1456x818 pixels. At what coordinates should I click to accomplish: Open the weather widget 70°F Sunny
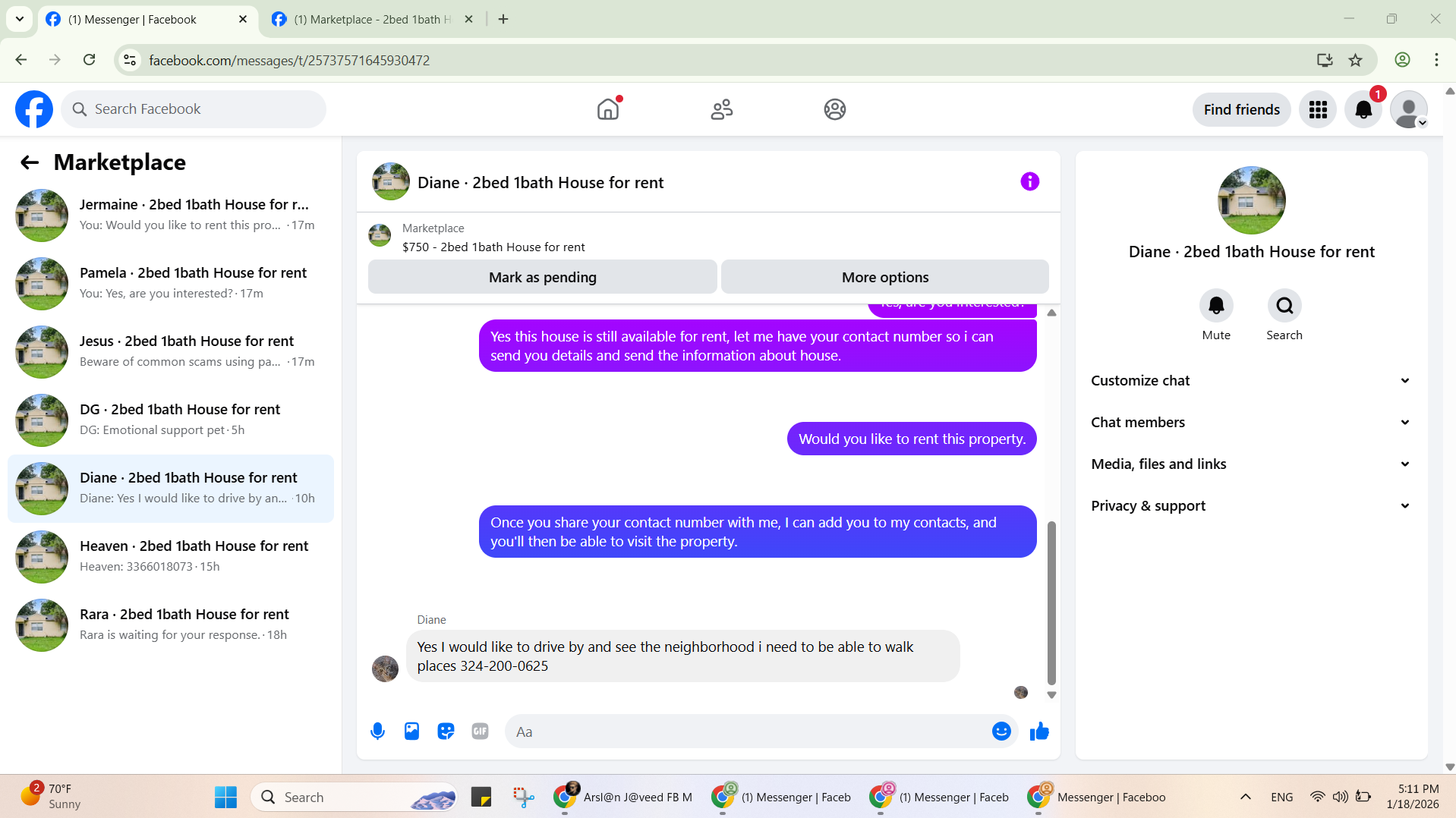pyautogui.click(x=50, y=796)
